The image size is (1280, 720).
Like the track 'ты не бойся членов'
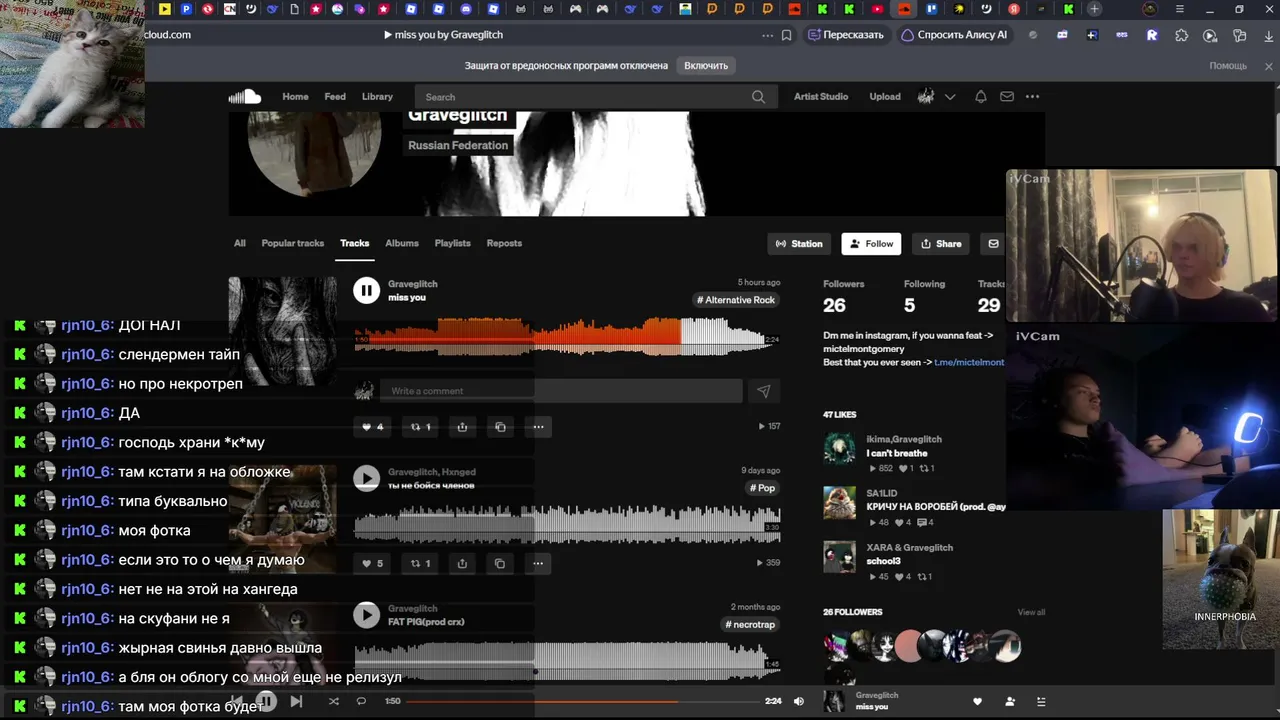coord(372,563)
